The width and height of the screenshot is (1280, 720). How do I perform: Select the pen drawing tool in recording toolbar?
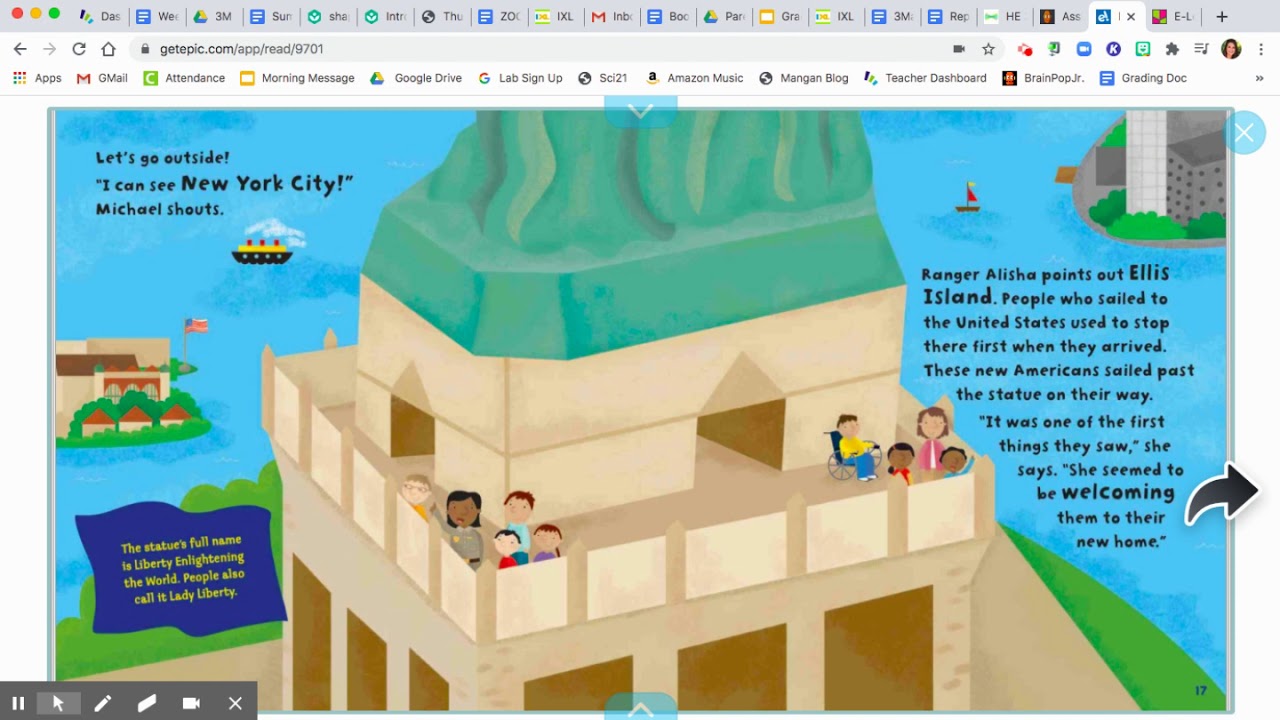(x=102, y=703)
